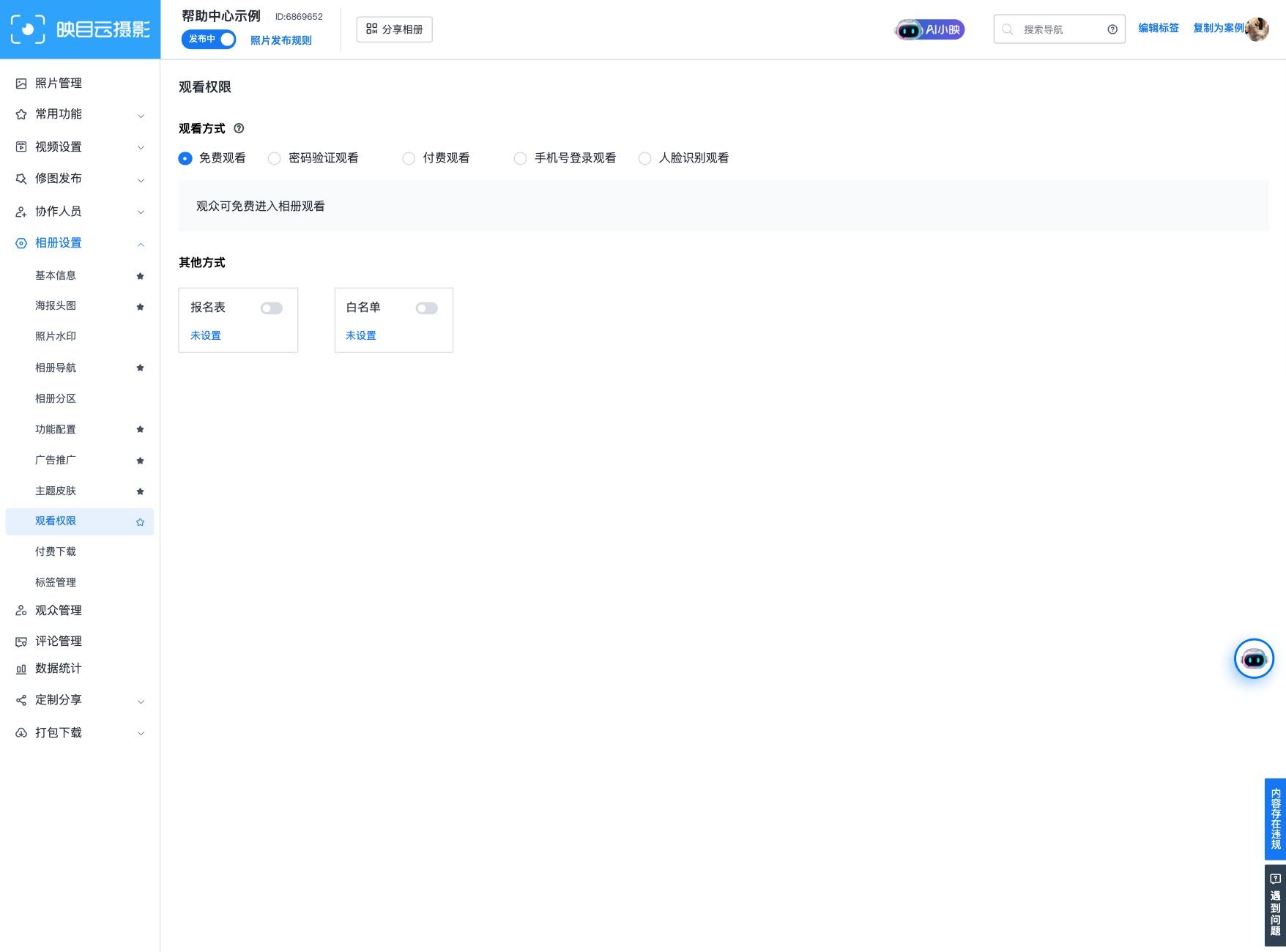
Task: Select the 手机号登录观看 radio option
Action: 520,158
